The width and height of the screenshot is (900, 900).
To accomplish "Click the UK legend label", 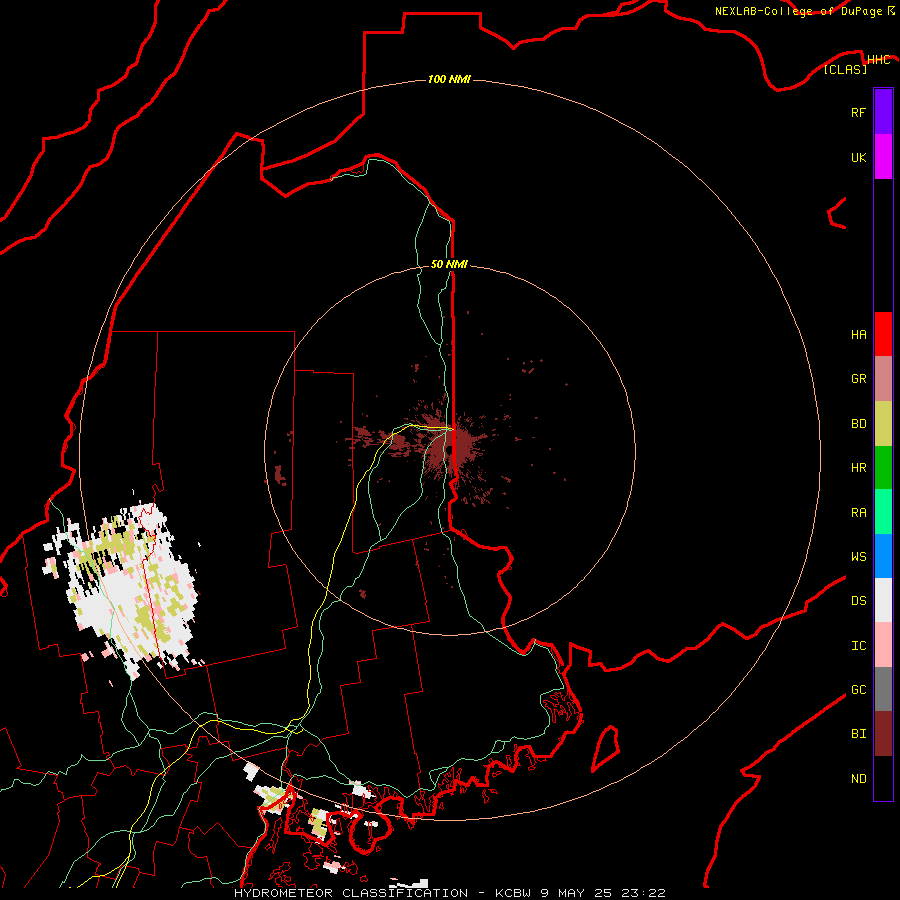I will point(858,157).
